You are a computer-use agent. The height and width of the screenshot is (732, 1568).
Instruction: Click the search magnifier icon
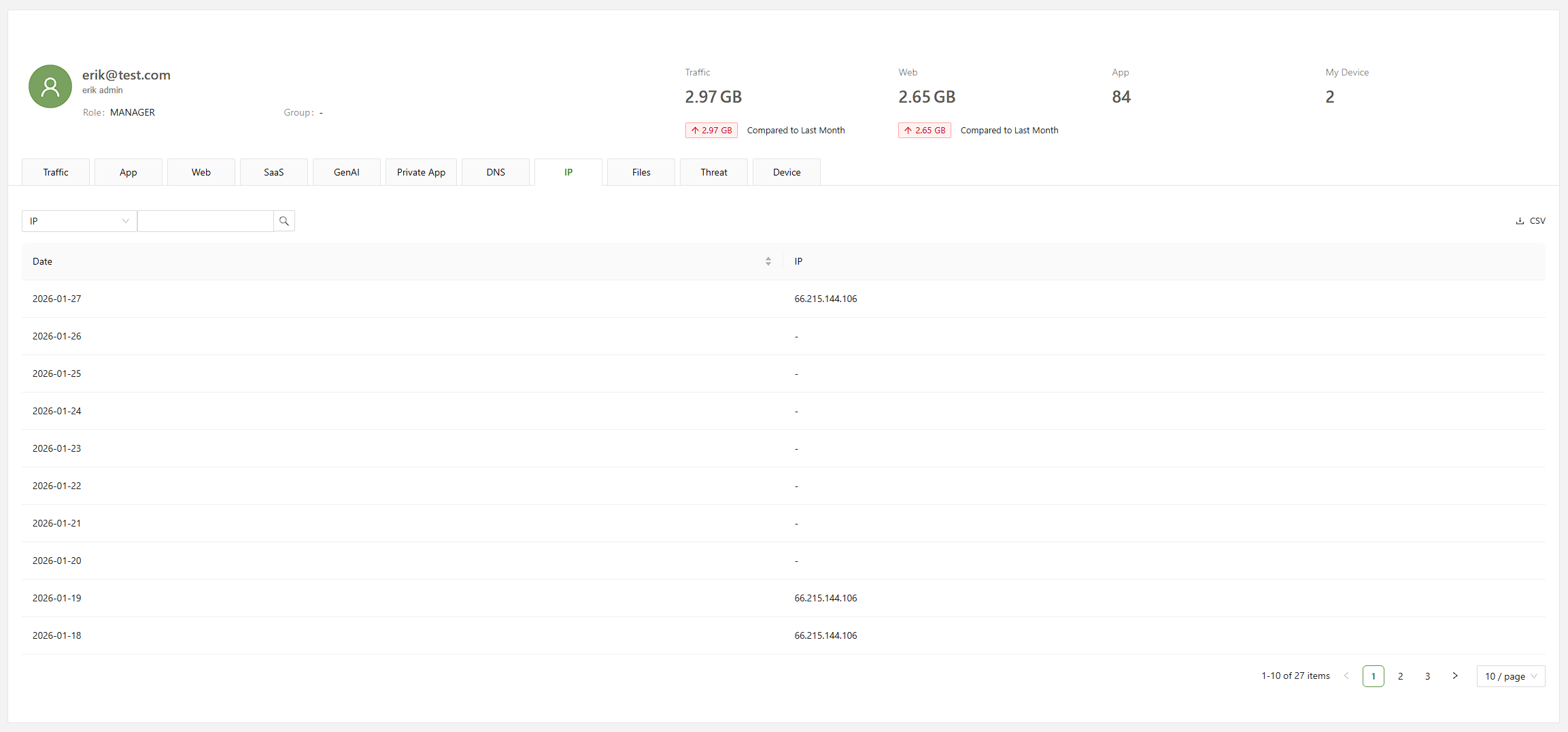pos(284,221)
